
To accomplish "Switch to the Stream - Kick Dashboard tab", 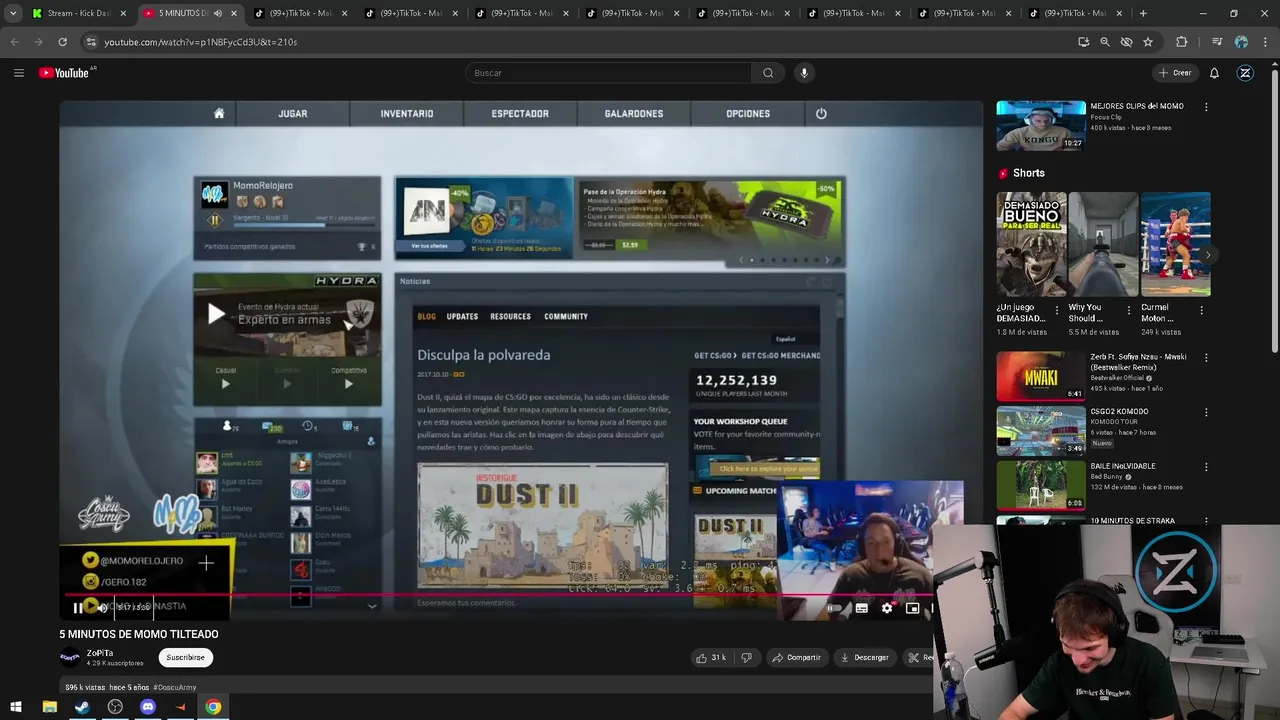I will [79, 13].
